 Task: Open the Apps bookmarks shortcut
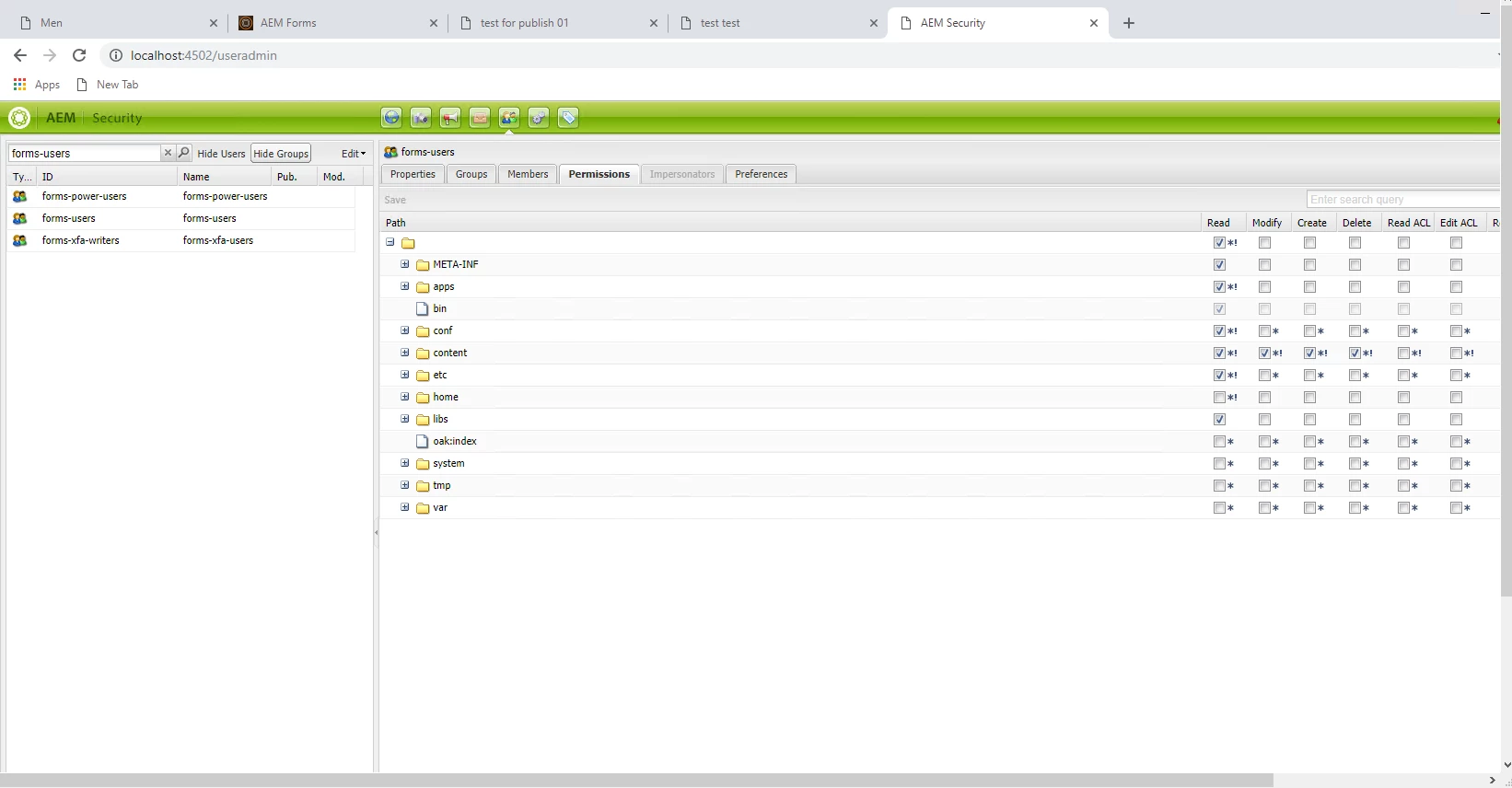coord(37,85)
